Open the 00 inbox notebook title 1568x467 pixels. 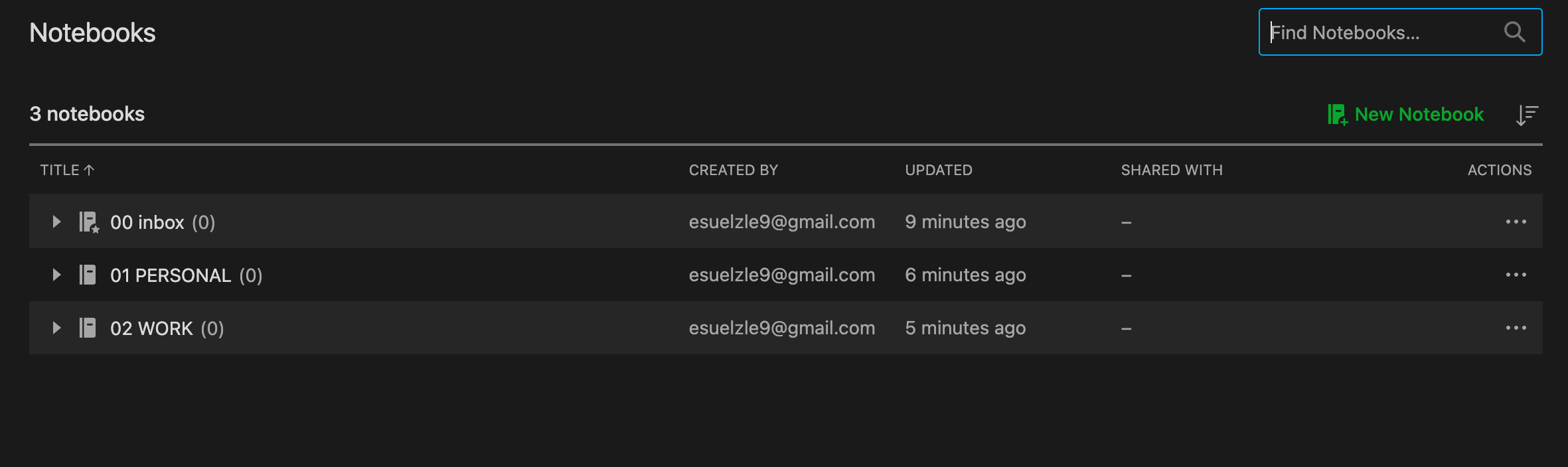coord(147,222)
